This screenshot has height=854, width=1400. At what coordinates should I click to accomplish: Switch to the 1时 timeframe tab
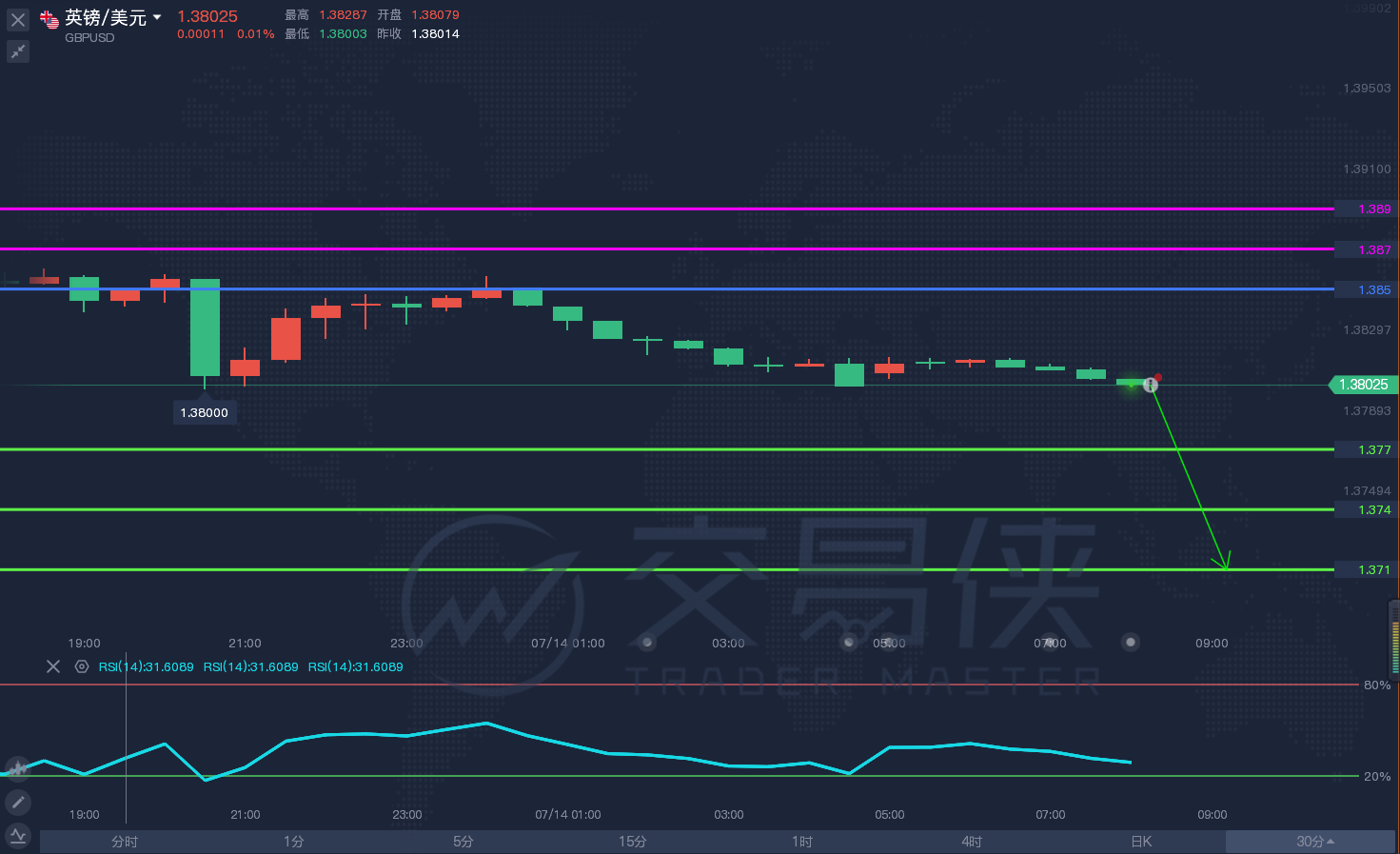click(x=802, y=842)
